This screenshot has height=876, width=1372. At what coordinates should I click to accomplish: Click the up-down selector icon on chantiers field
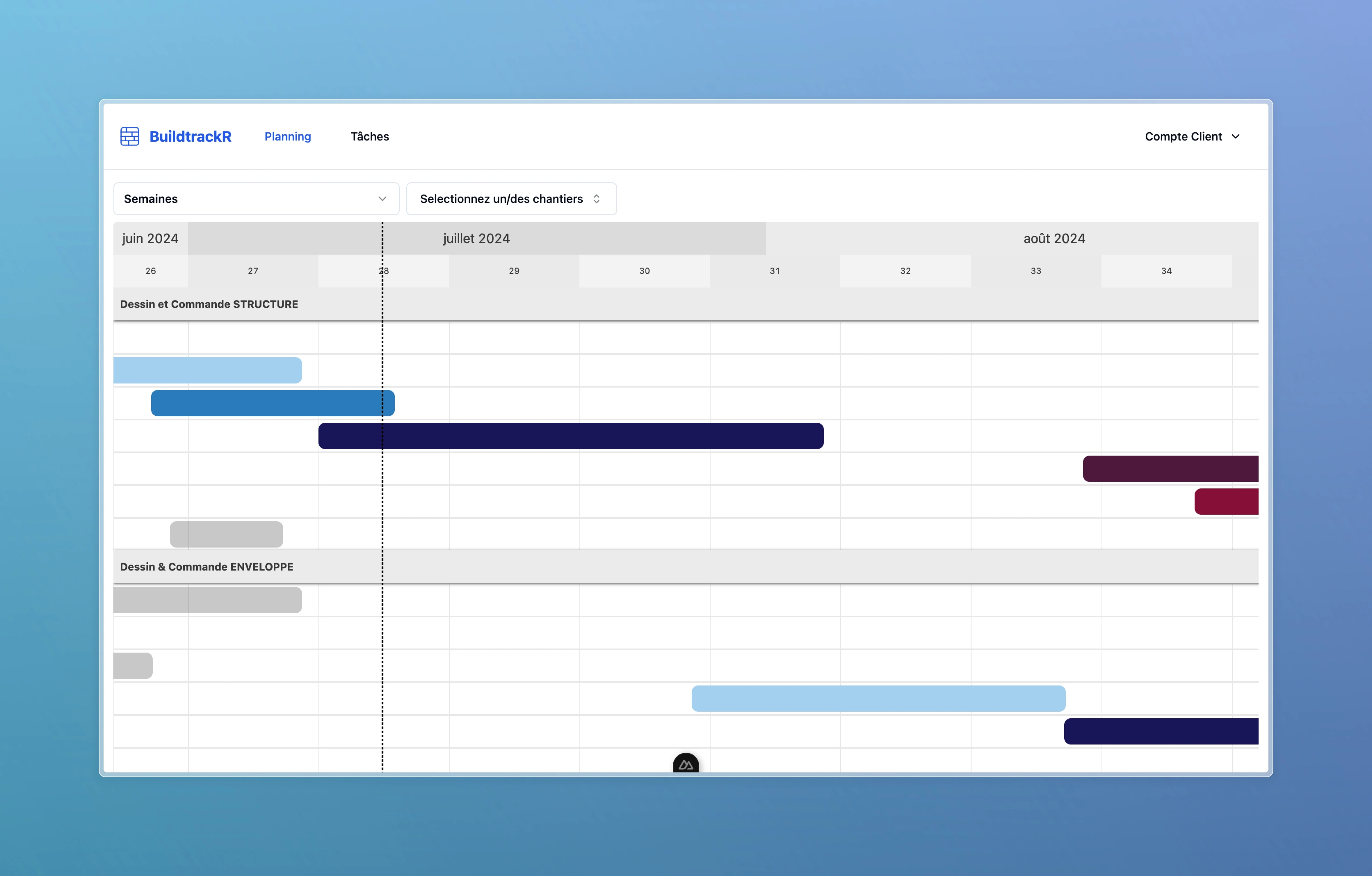[597, 198]
